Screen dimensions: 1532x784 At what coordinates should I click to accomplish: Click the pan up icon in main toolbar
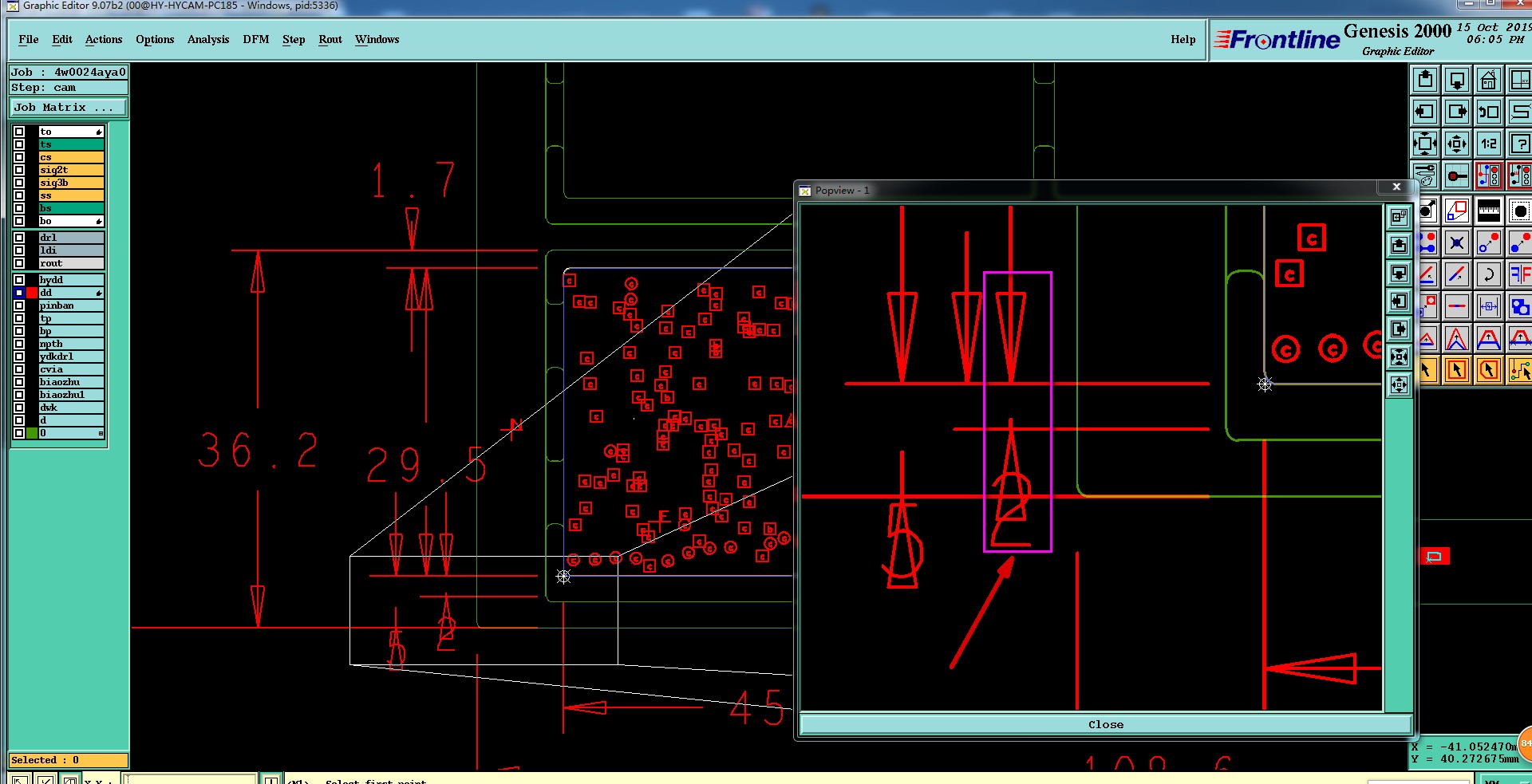point(1425,80)
